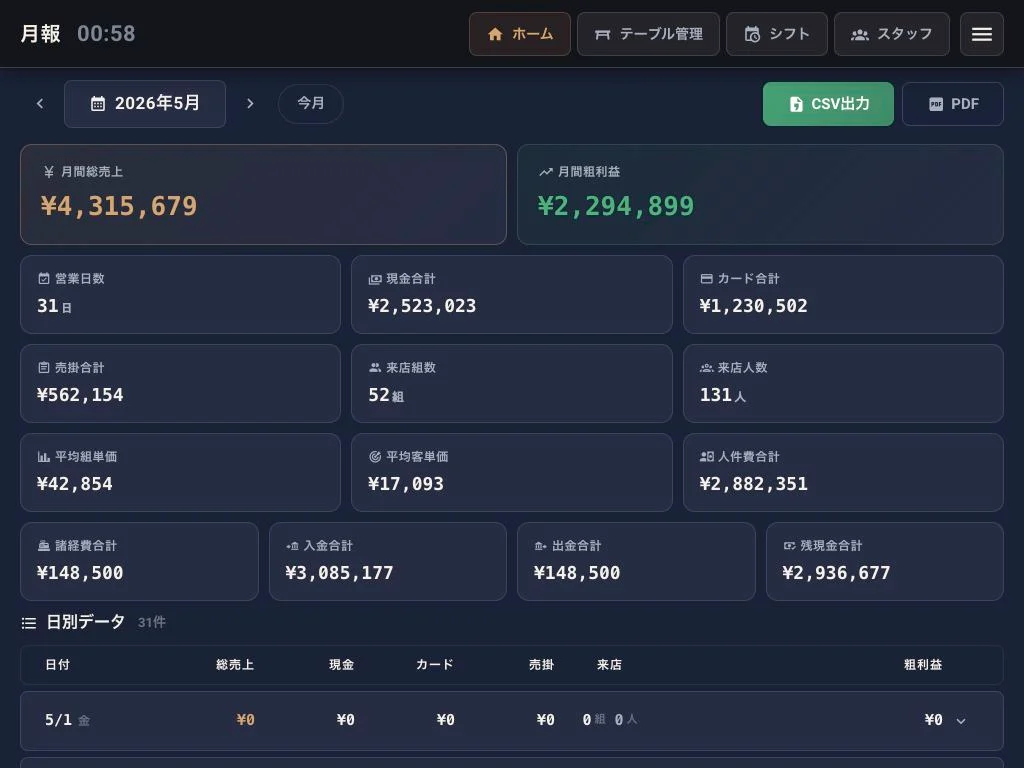Click the group icon beside 来店人数
1024x768 pixels.
point(706,368)
